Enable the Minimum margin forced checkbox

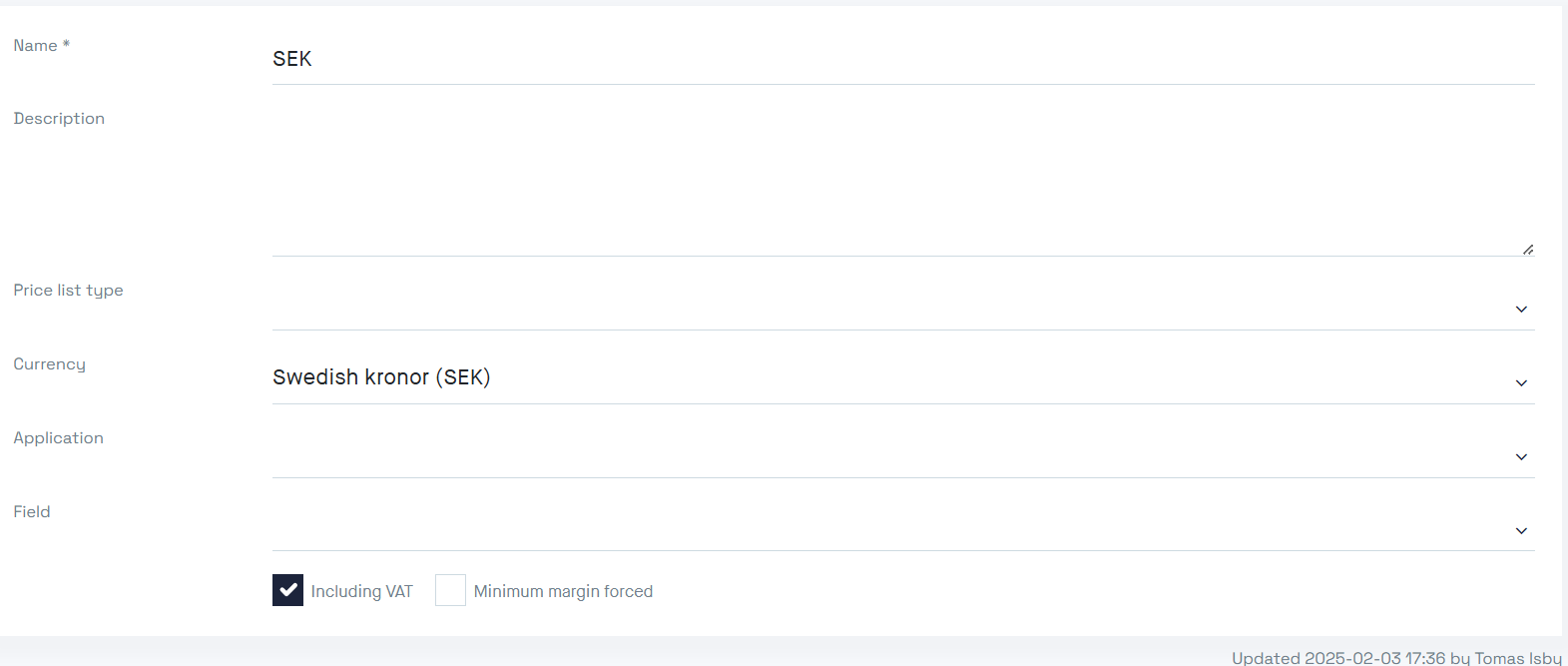point(450,590)
